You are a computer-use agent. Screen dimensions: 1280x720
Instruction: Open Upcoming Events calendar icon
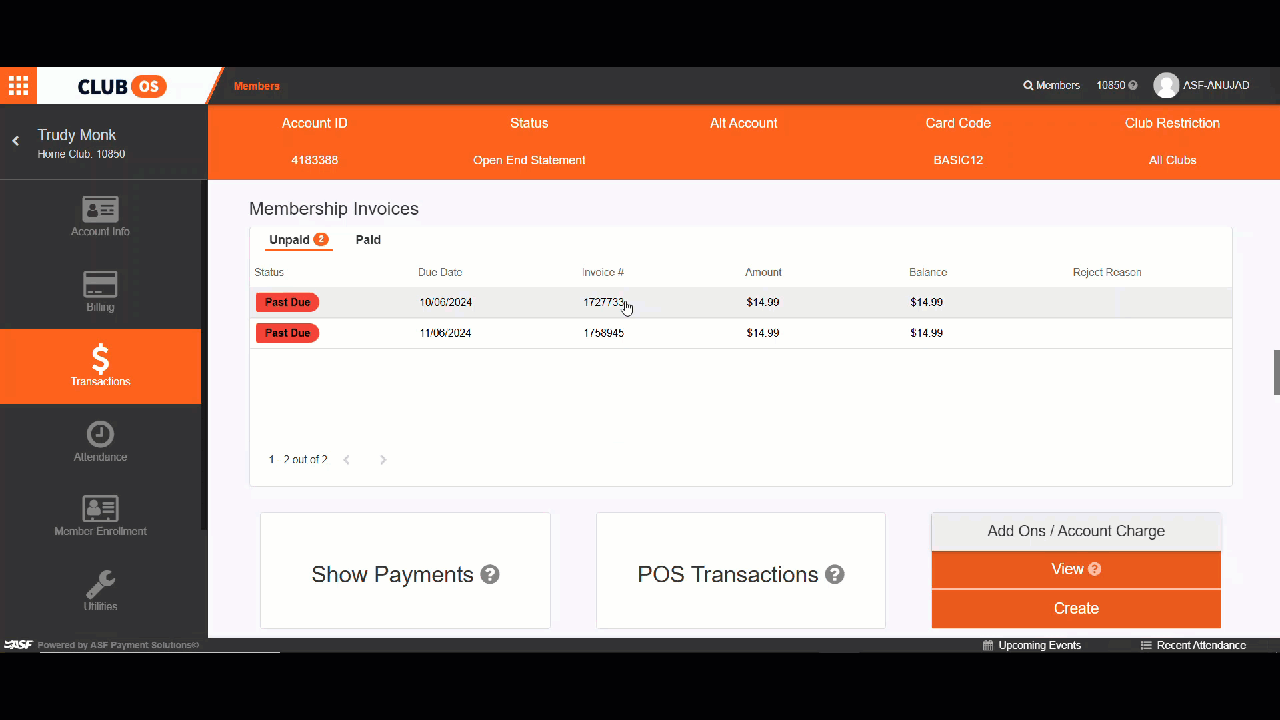(988, 646)
